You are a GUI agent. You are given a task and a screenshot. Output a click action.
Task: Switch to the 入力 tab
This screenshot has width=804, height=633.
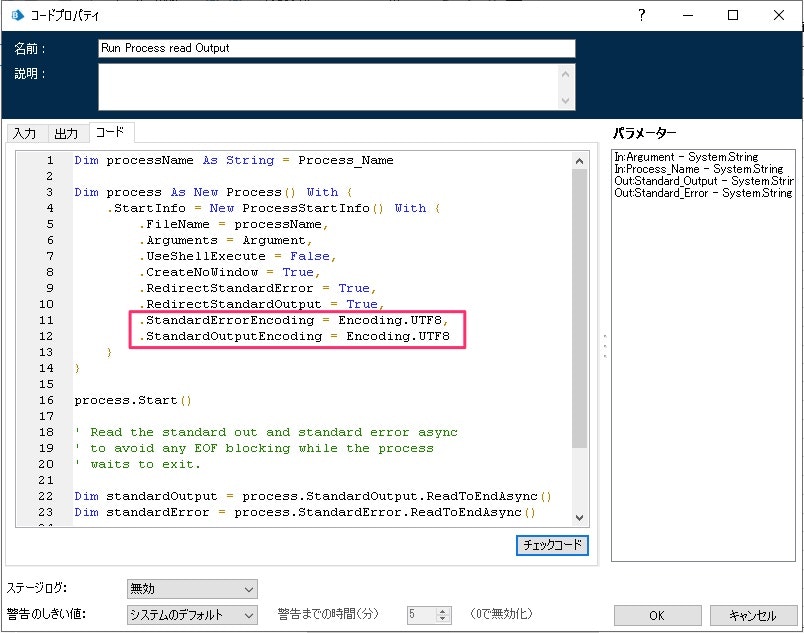[24, 133]
